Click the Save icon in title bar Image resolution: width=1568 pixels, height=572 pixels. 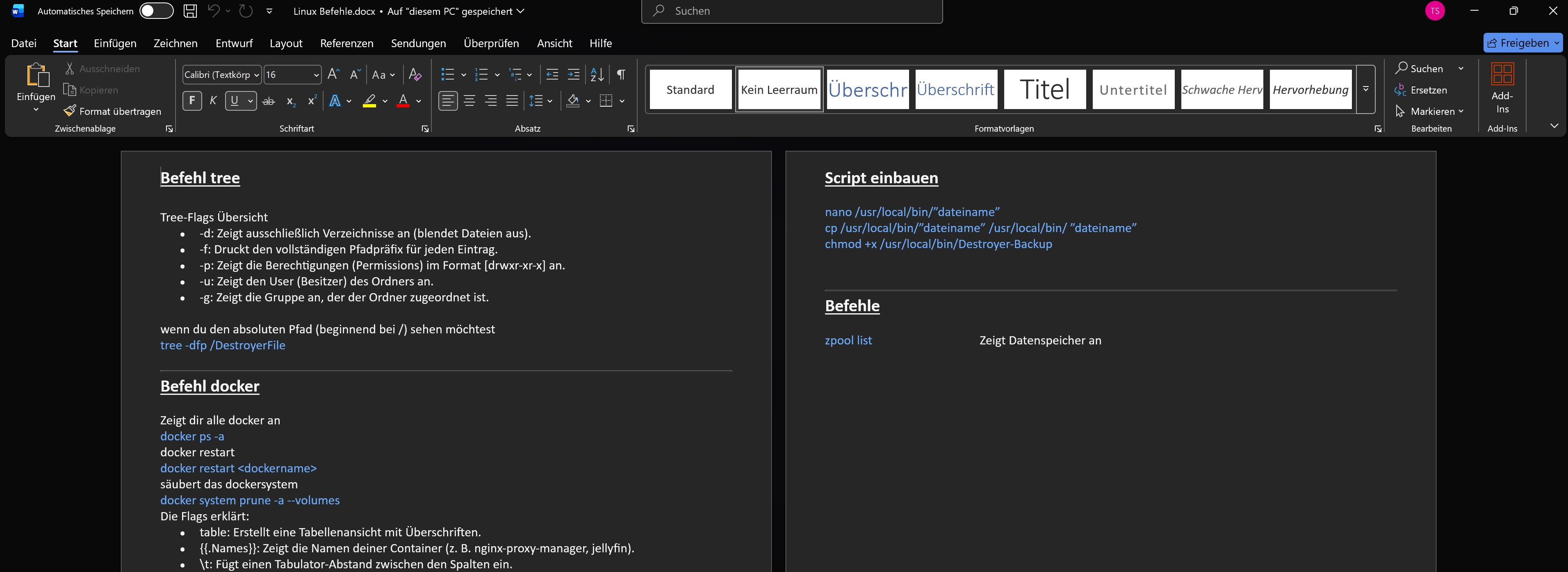pyautogui.click(x=191, y=11)
